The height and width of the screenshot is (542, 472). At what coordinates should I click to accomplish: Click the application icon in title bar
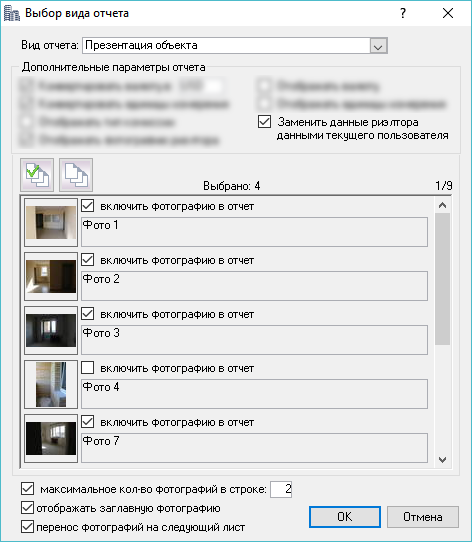(12, 13)
